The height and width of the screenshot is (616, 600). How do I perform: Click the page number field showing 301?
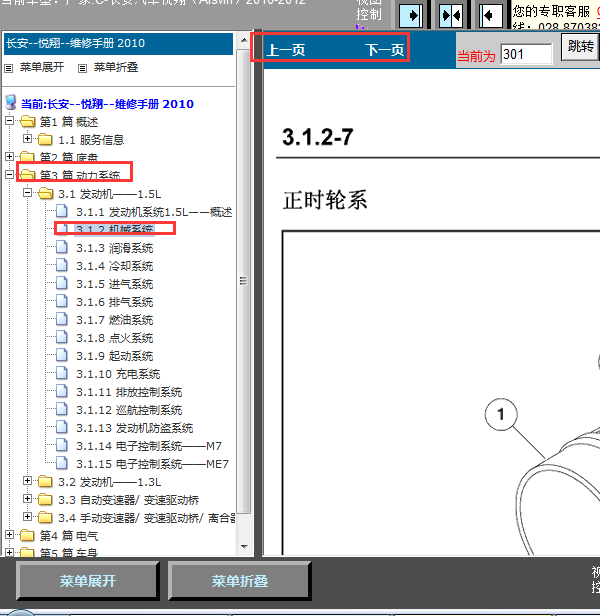(526, 54)
